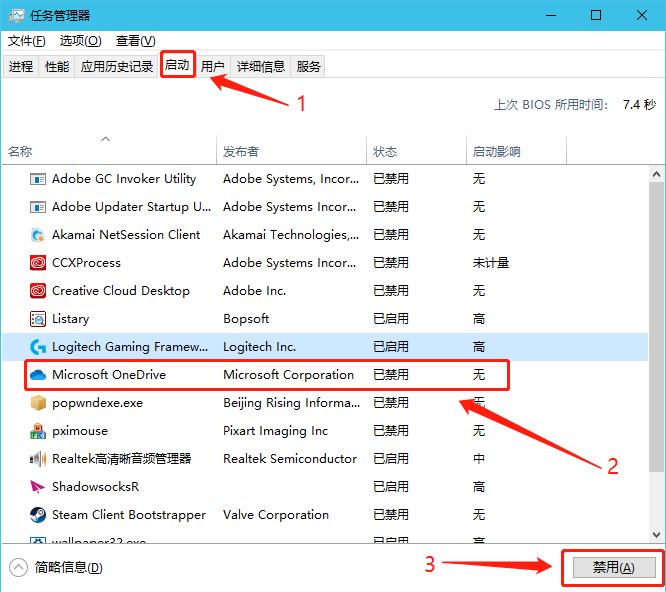Screen dimensions: 666x592
Task: Click the Beijing Rising Informa... publisher cell
Action: click(x=291, y=403)
